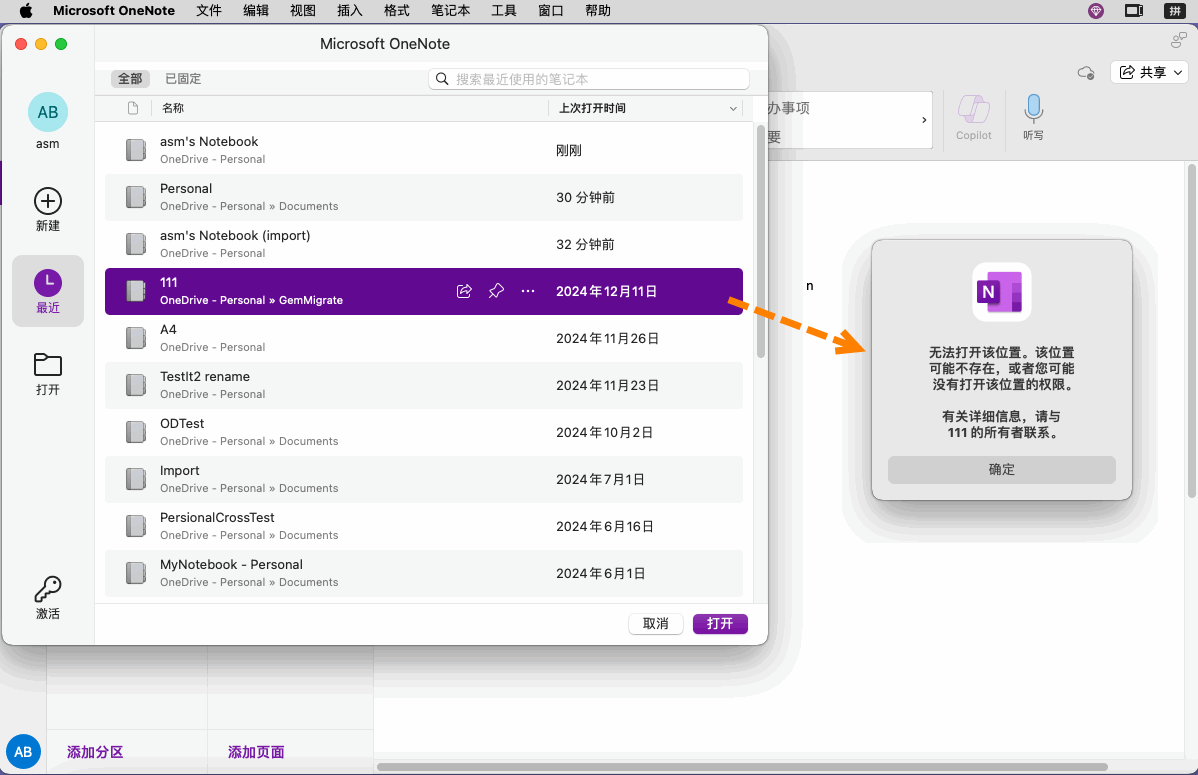The height and width of the screenshot is (775, 1198).
Task: Click the 刚刚 last-opened cell
Action: click(568, 151)
